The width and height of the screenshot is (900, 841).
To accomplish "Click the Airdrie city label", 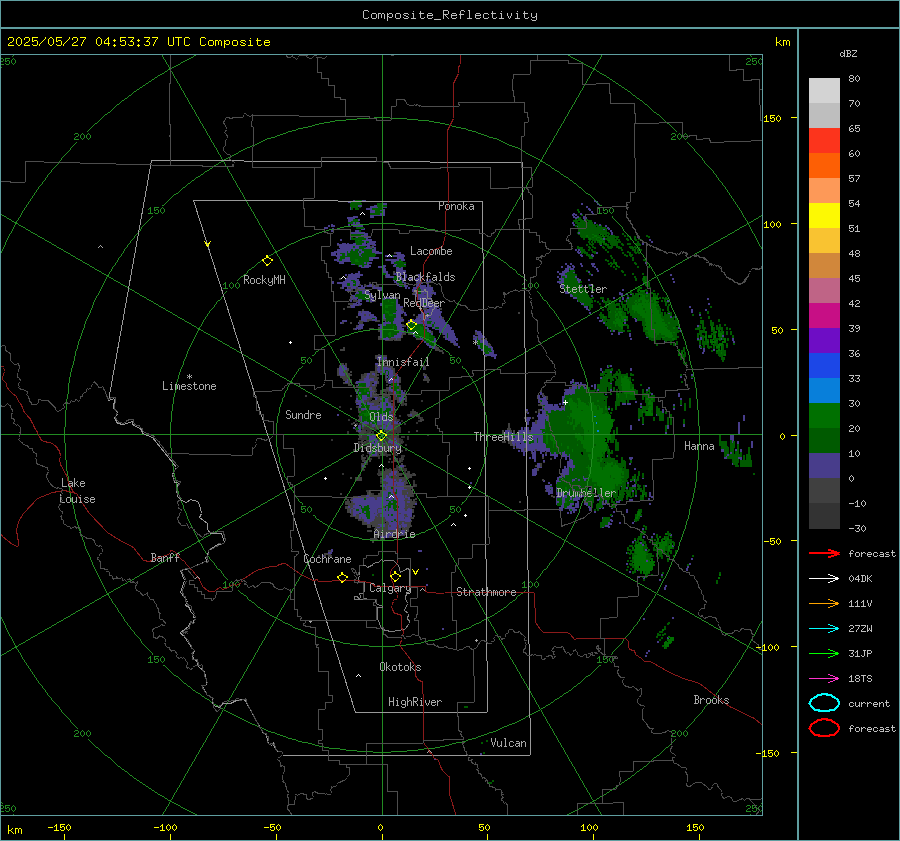I will tap(394, 534).
